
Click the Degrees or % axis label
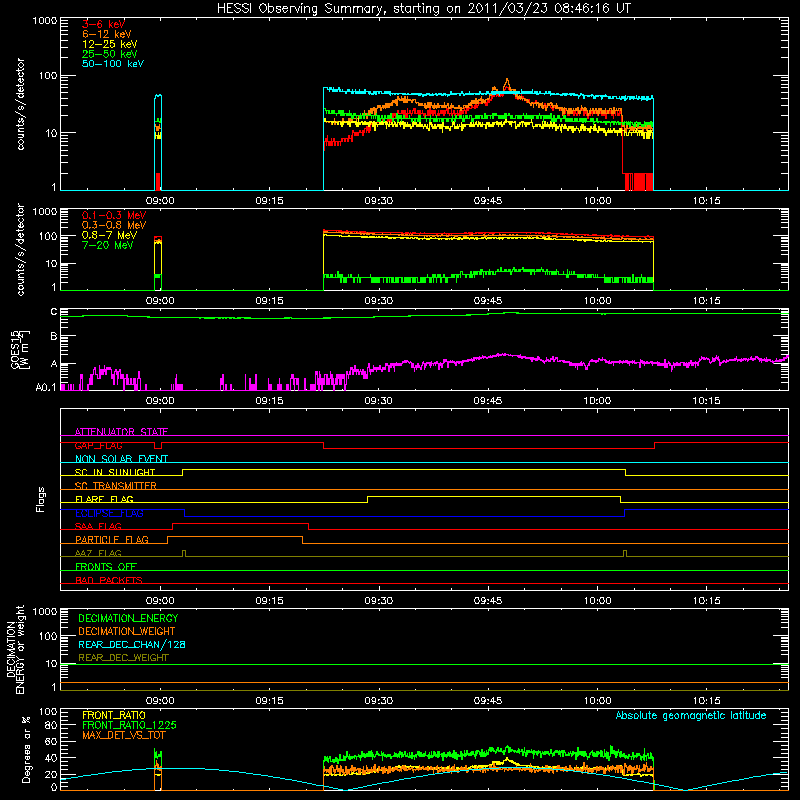pyautogui.click(x=26, y=749)
